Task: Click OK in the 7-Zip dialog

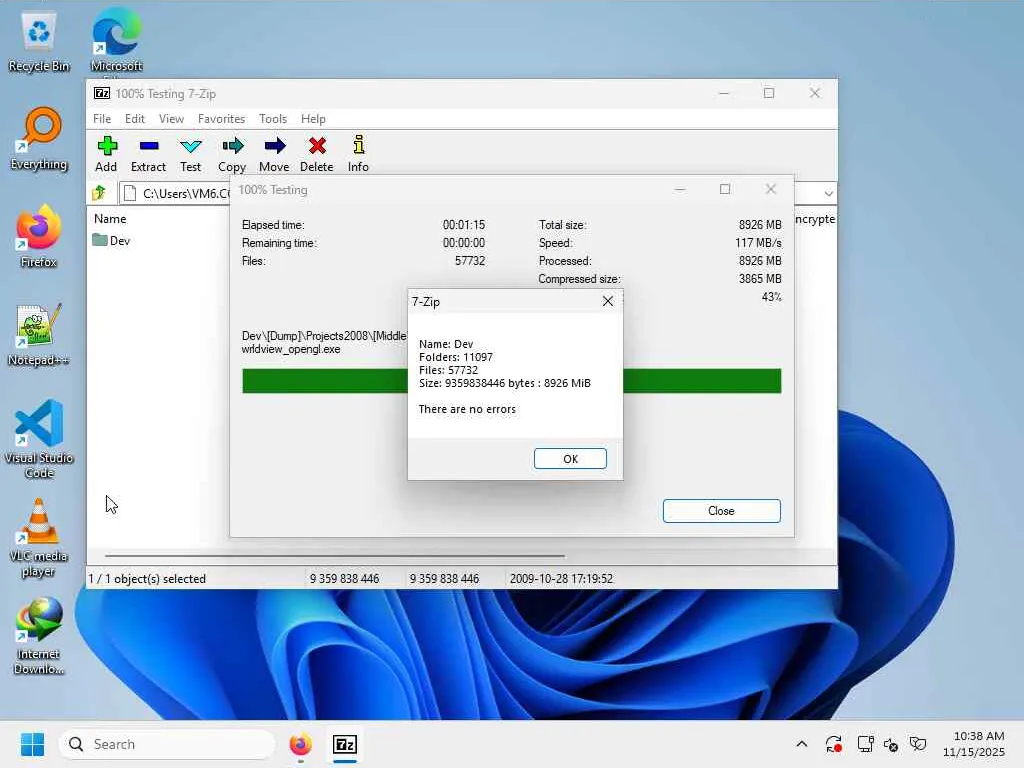Action: [x=570, y=458]
